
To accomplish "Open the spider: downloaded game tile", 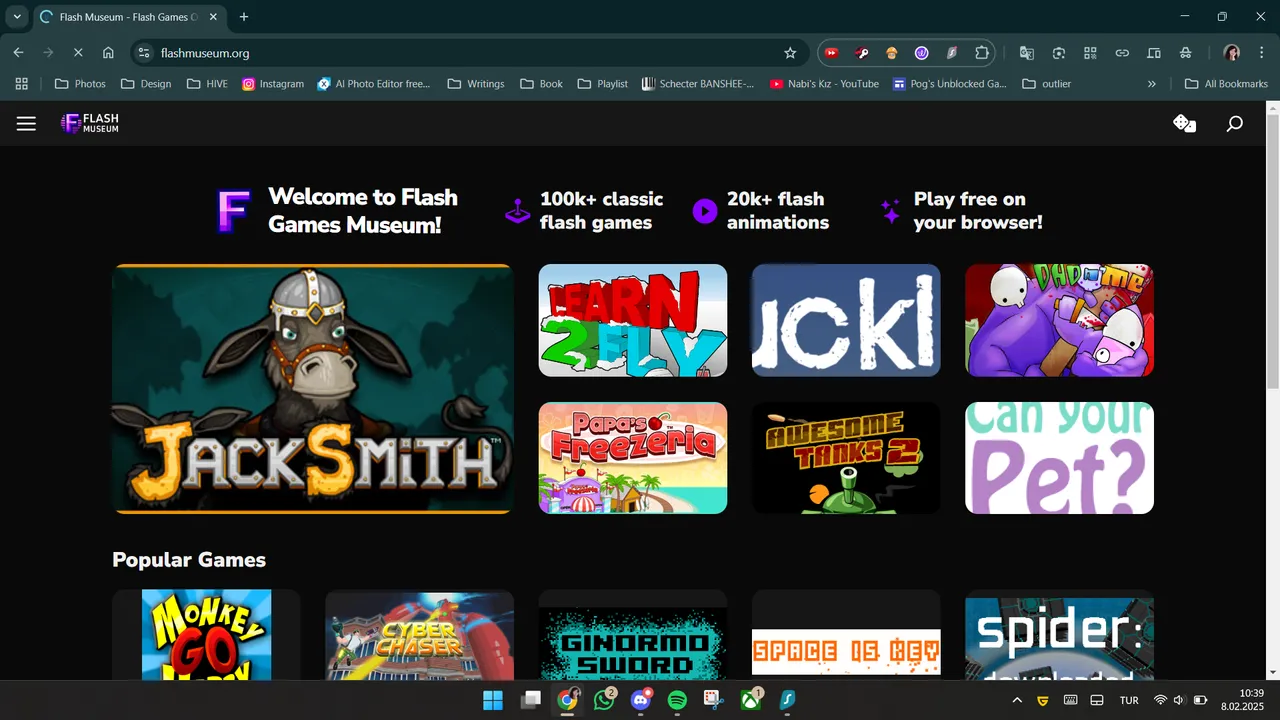I will (x=1059, y=635).
